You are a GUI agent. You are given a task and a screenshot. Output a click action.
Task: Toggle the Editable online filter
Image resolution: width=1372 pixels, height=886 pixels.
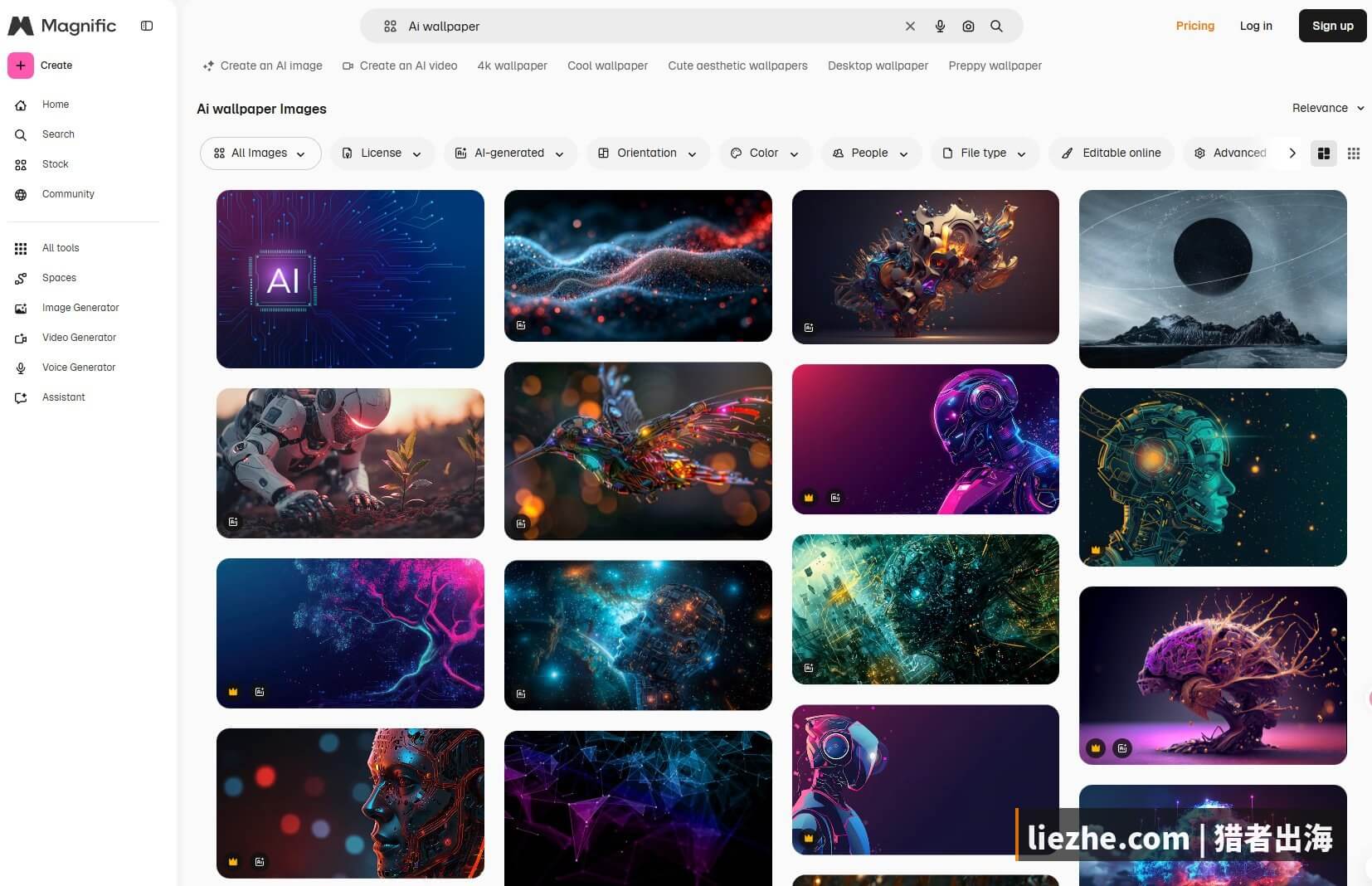pyautogui.click(x=1112, y=153)
